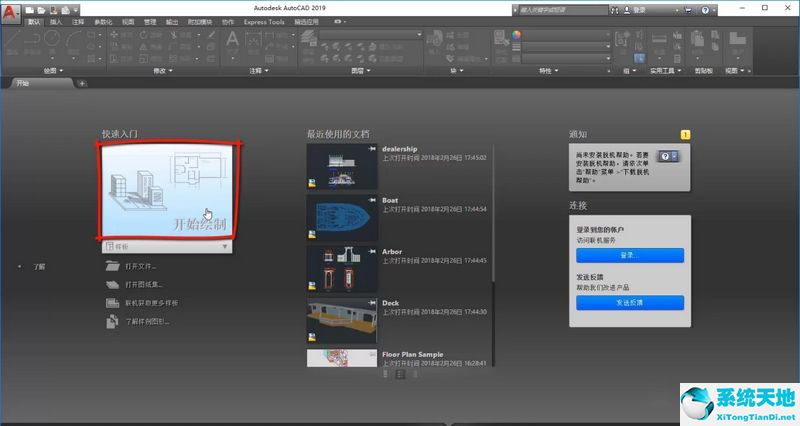Click the yellow notification count badge
800x426 pixels.
[x=685, y=135]
